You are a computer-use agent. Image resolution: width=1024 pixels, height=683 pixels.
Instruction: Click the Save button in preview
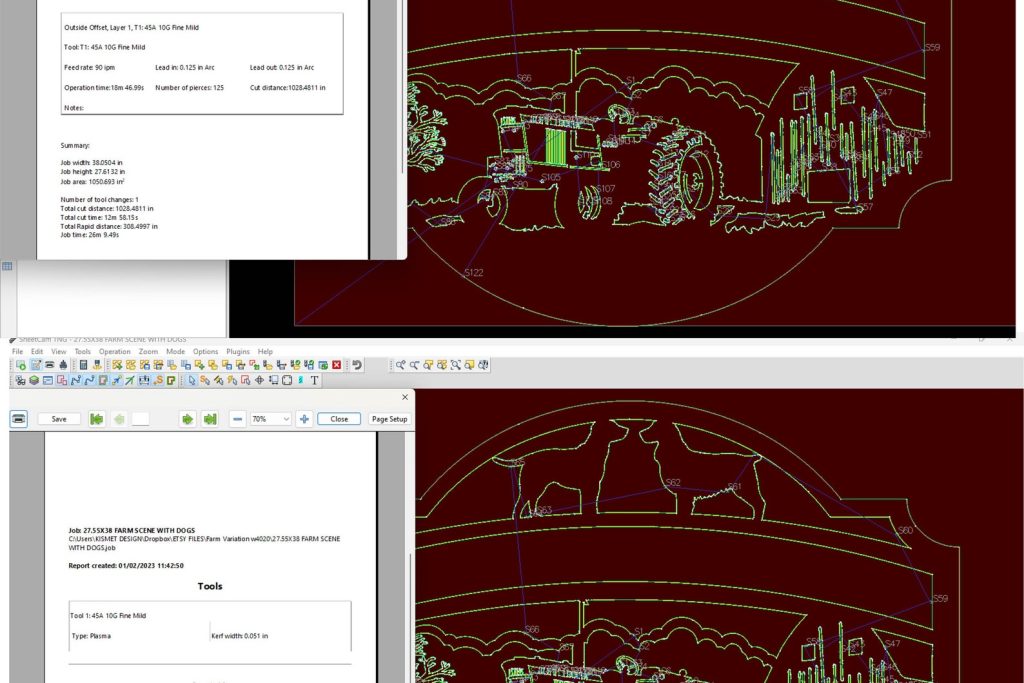click(59, 419)
